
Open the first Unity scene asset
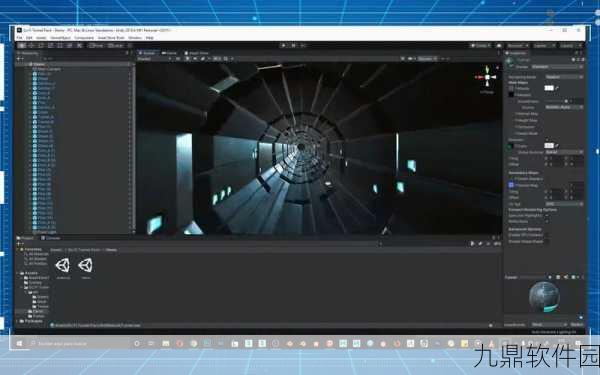coord(63,265)
